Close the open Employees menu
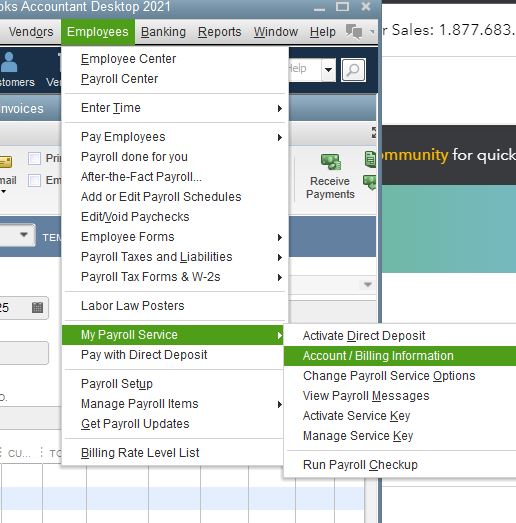 click(98, 32)
